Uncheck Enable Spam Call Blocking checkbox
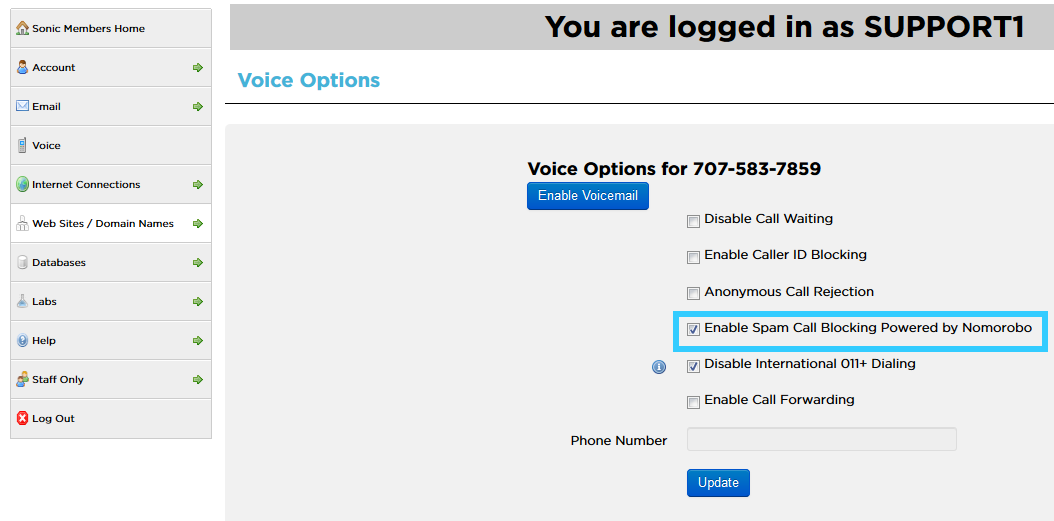 click(x=693, y=330)
